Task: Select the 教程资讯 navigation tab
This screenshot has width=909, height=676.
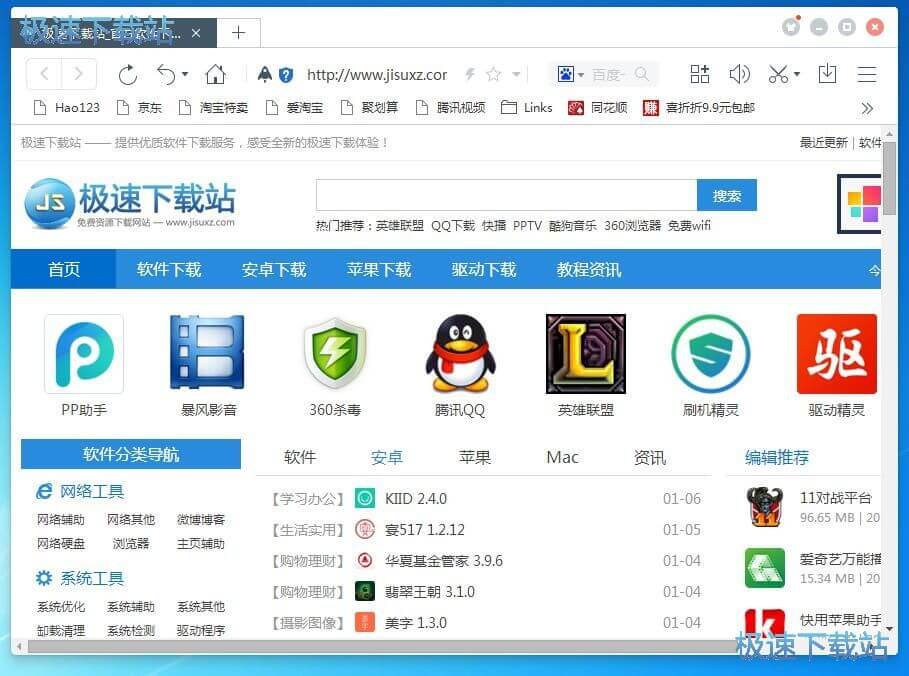Action: [588, 270]
